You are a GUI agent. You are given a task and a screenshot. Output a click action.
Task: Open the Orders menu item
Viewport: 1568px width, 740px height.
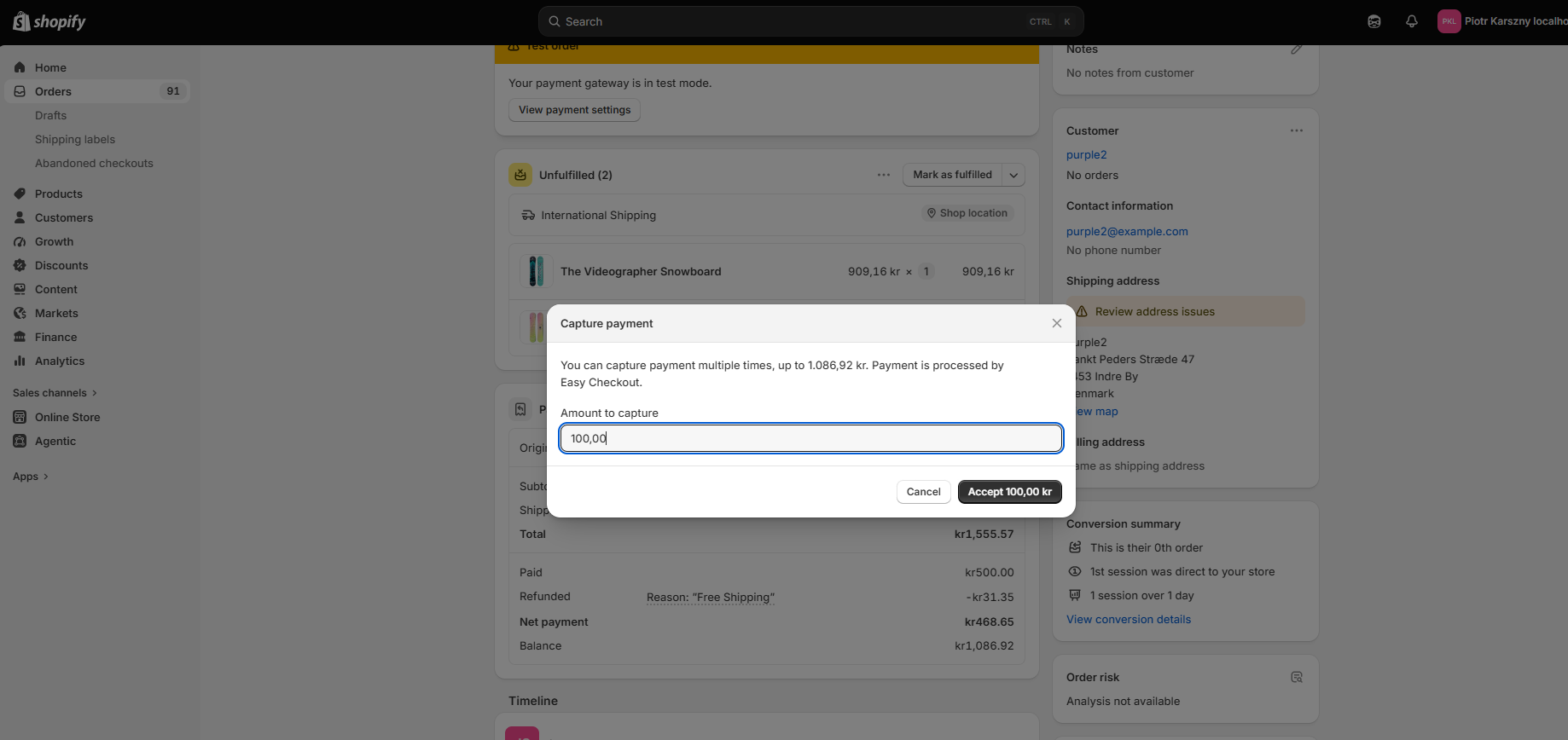point(97,91)
